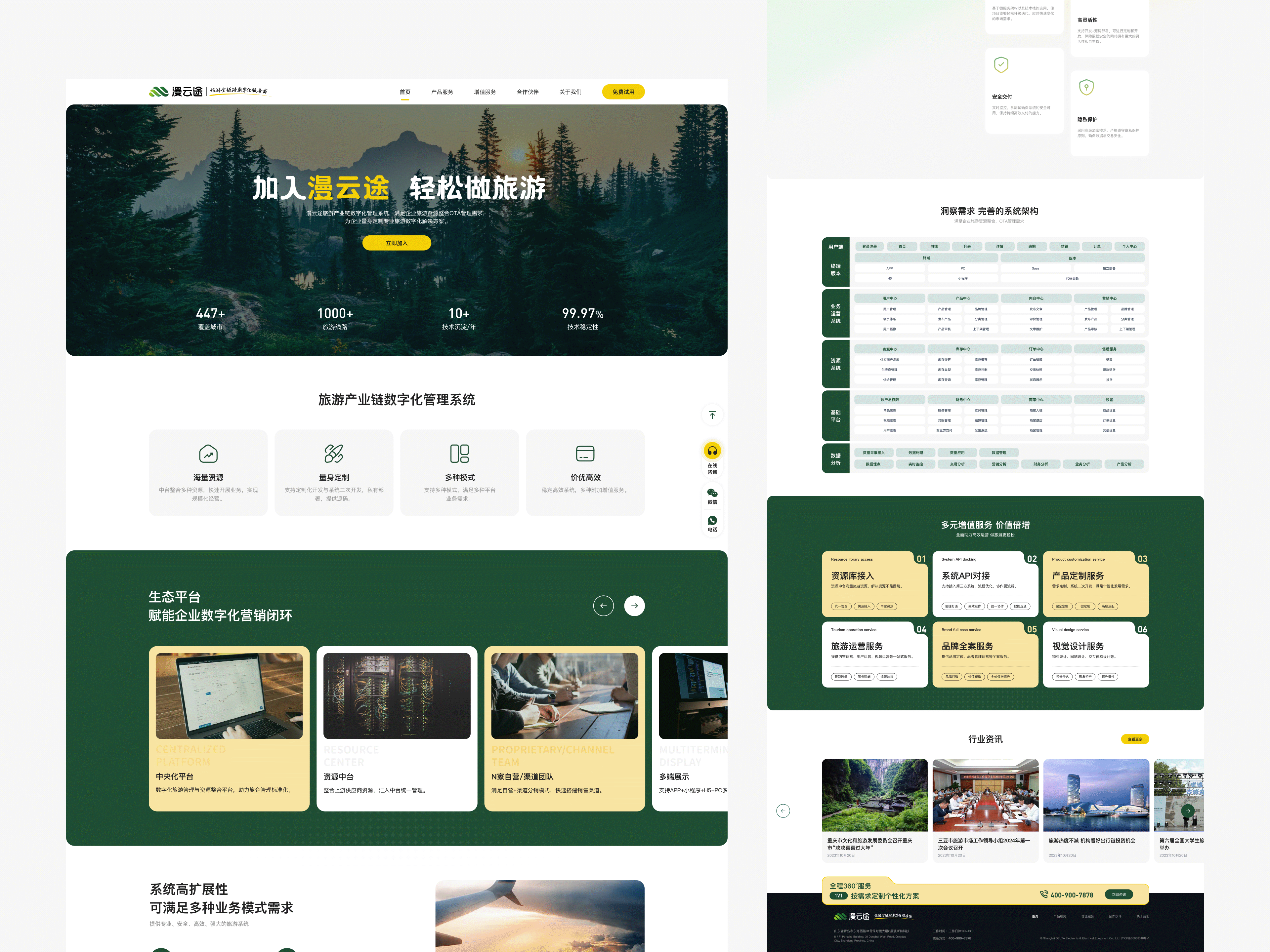Open the 旅游热度不减 news headline
The width and height of the screenshot is (1270, 952).
[x=1091, y=840]
